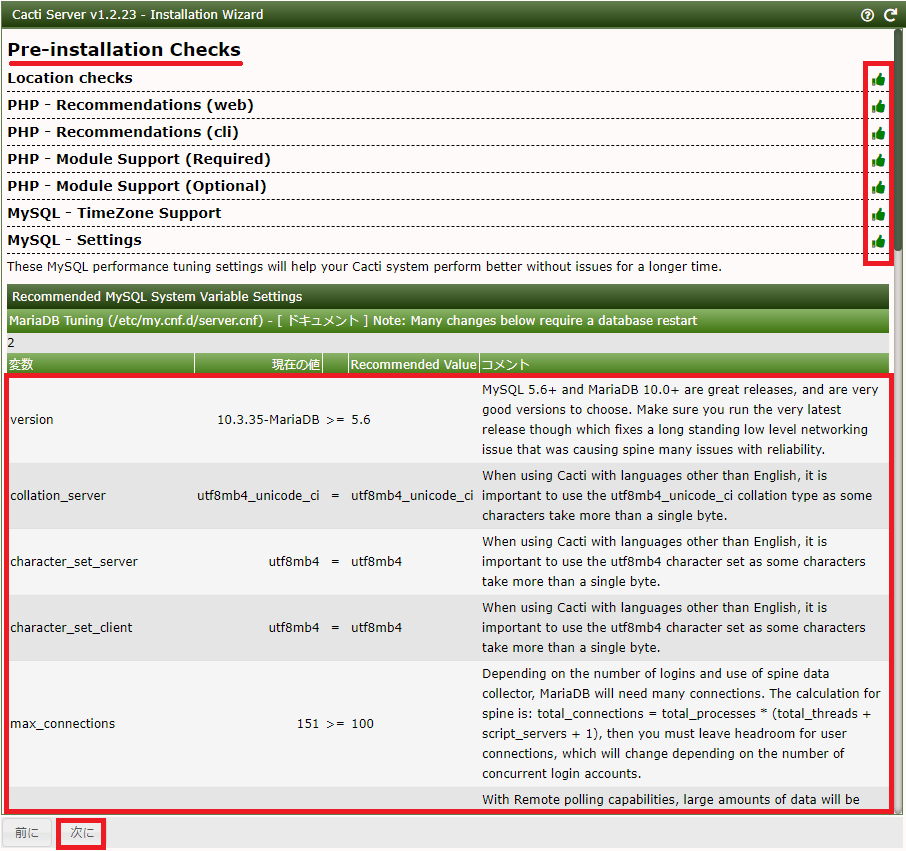906x851 pixels.
Task: Click thumbs-up icon for MySQL TimeZone Support
Action: click(878, 214)
